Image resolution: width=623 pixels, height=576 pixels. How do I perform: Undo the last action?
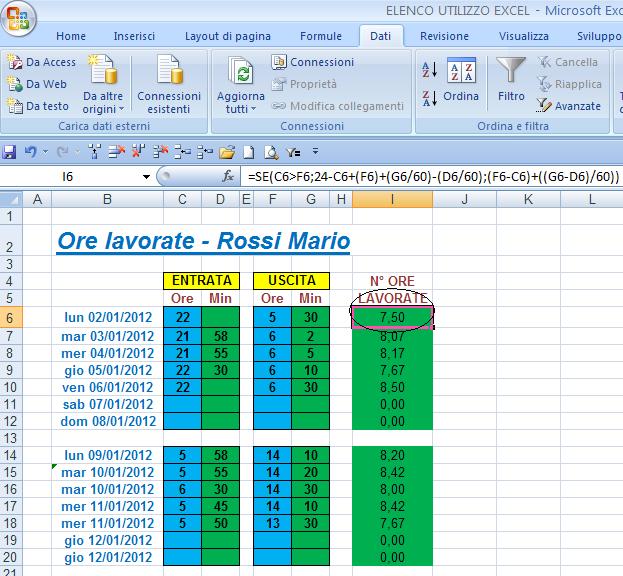31,152
